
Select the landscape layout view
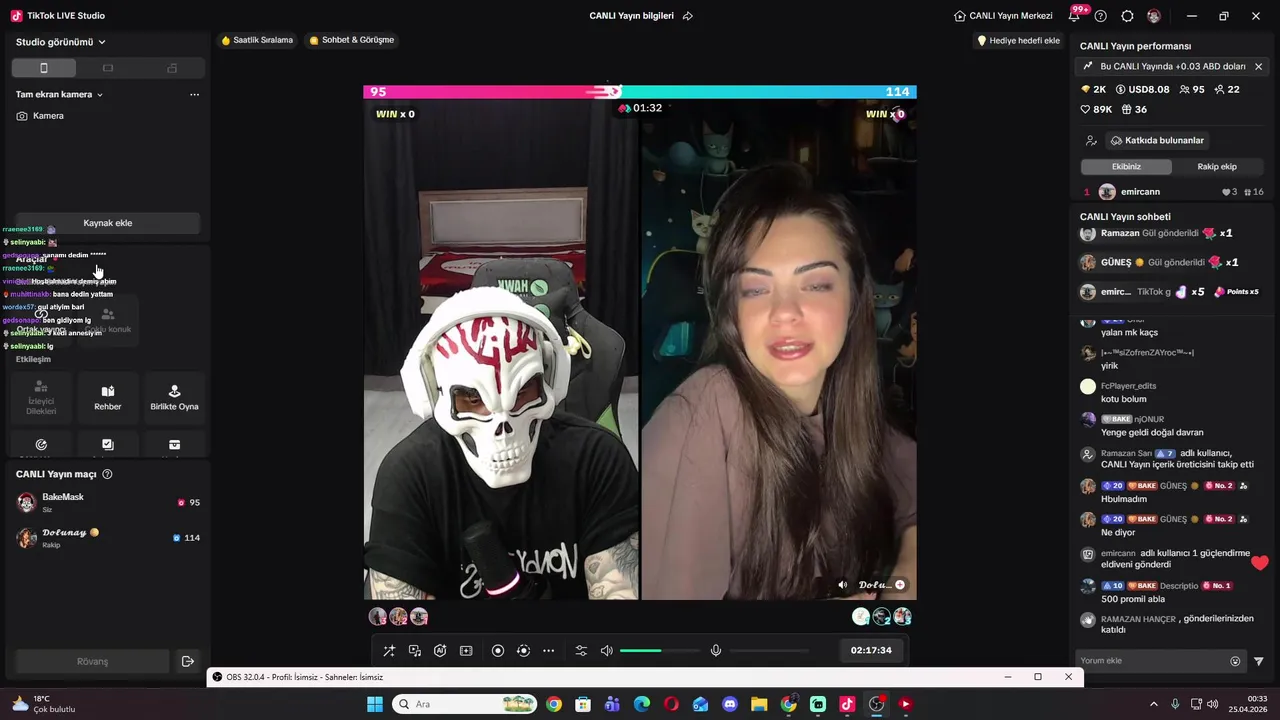pyautogui.click(x=108, y=68)
